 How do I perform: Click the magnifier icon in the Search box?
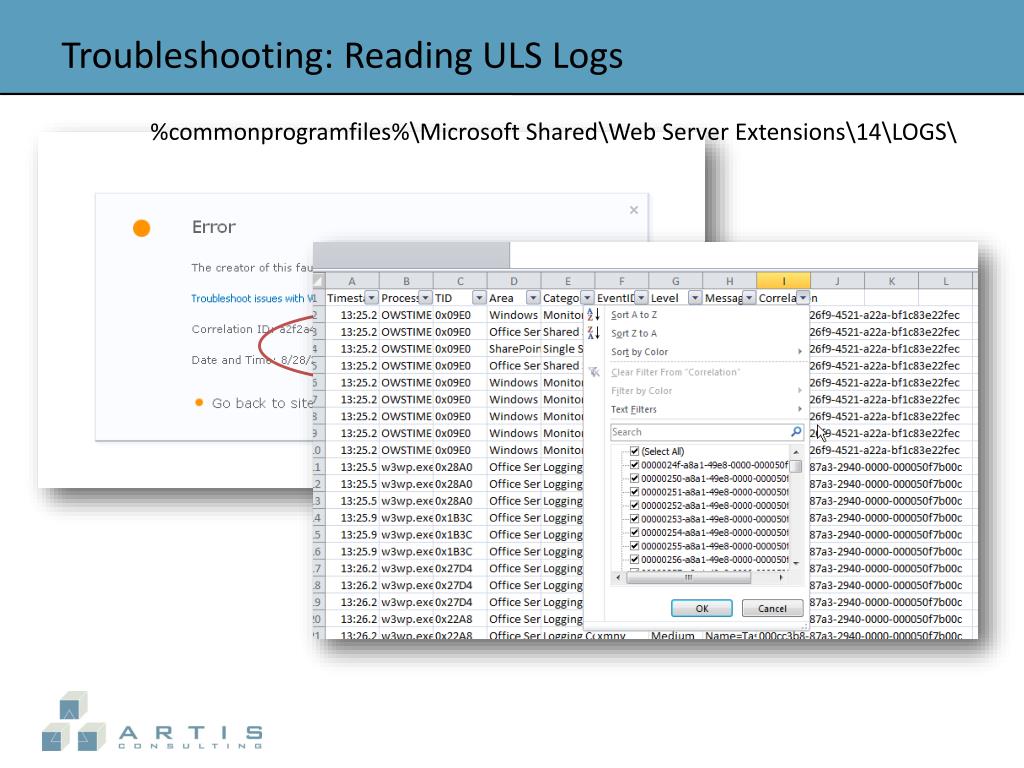tap(796, 432)
